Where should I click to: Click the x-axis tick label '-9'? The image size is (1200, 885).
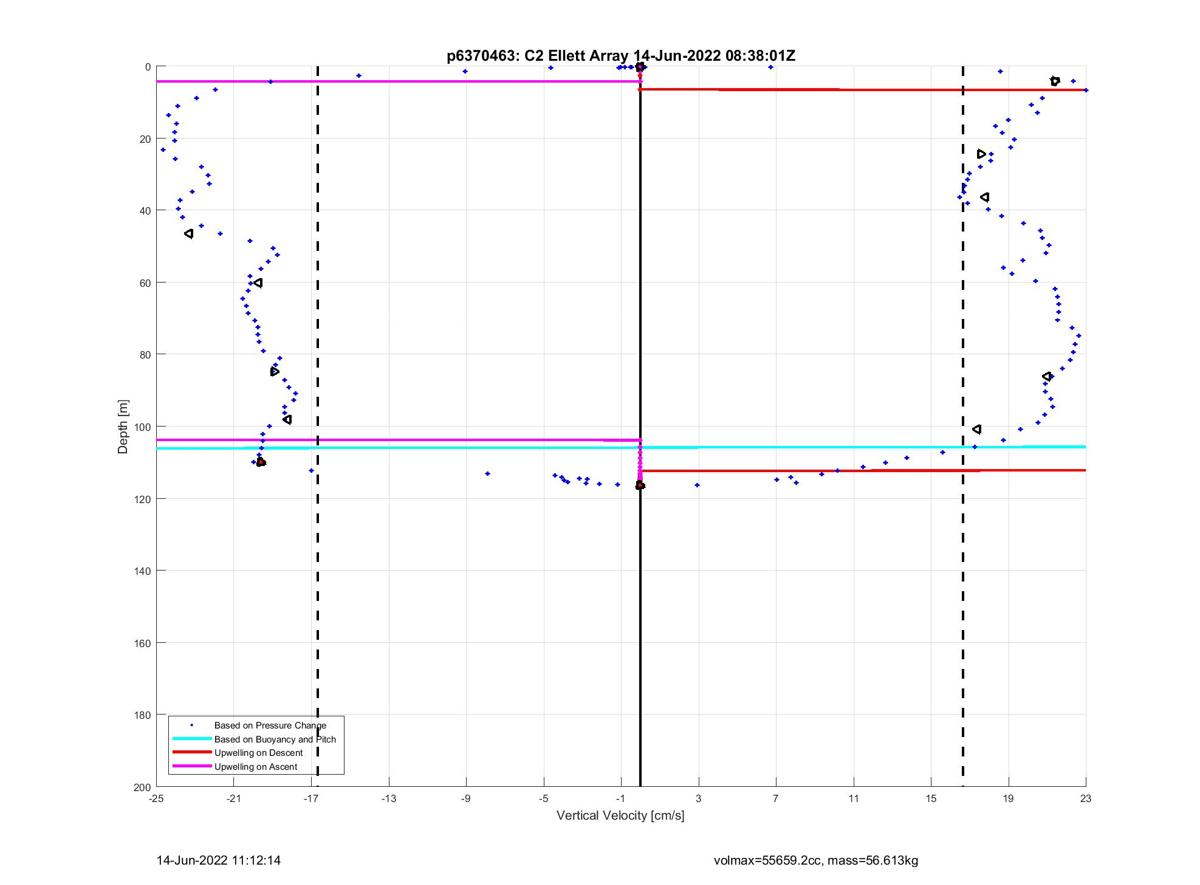click(x=466, y=798)
